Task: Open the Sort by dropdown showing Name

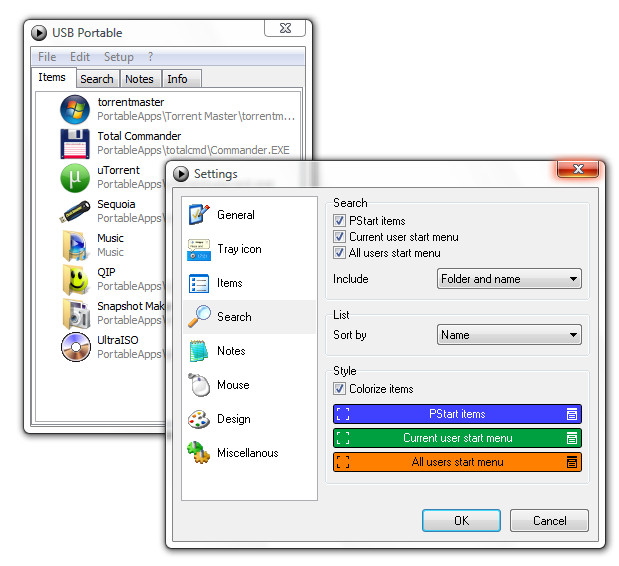Action: [x=509, y=335]
